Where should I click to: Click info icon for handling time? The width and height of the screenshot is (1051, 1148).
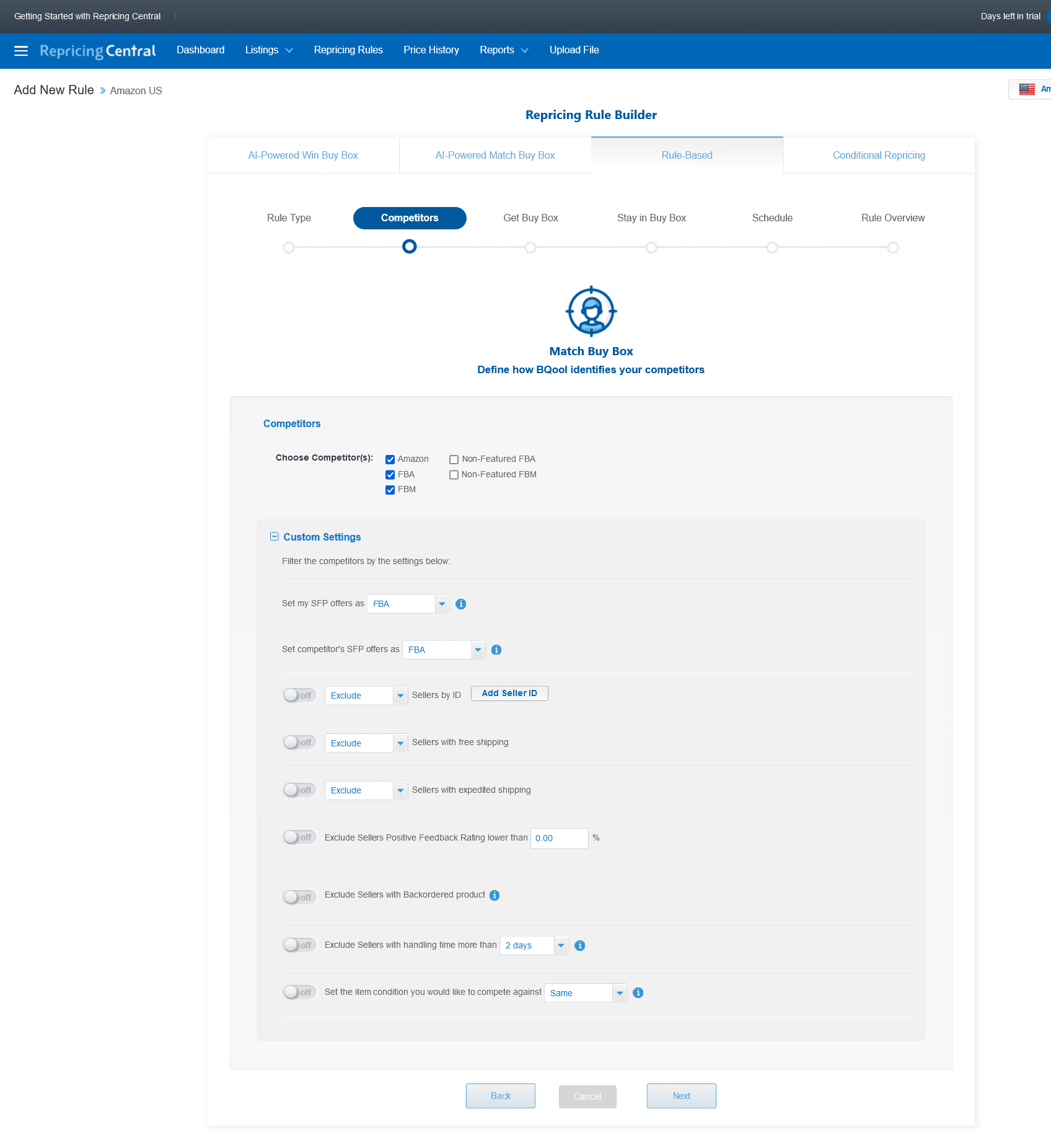(x=579, y=945)
